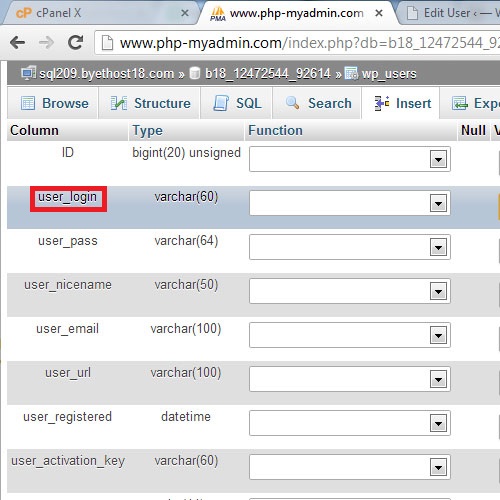Click the ID column name
The image size is (500, 500).
click(68, 152)
